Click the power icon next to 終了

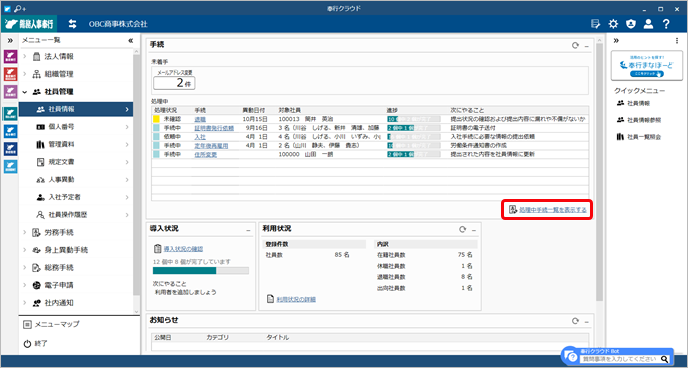point(27,344)
